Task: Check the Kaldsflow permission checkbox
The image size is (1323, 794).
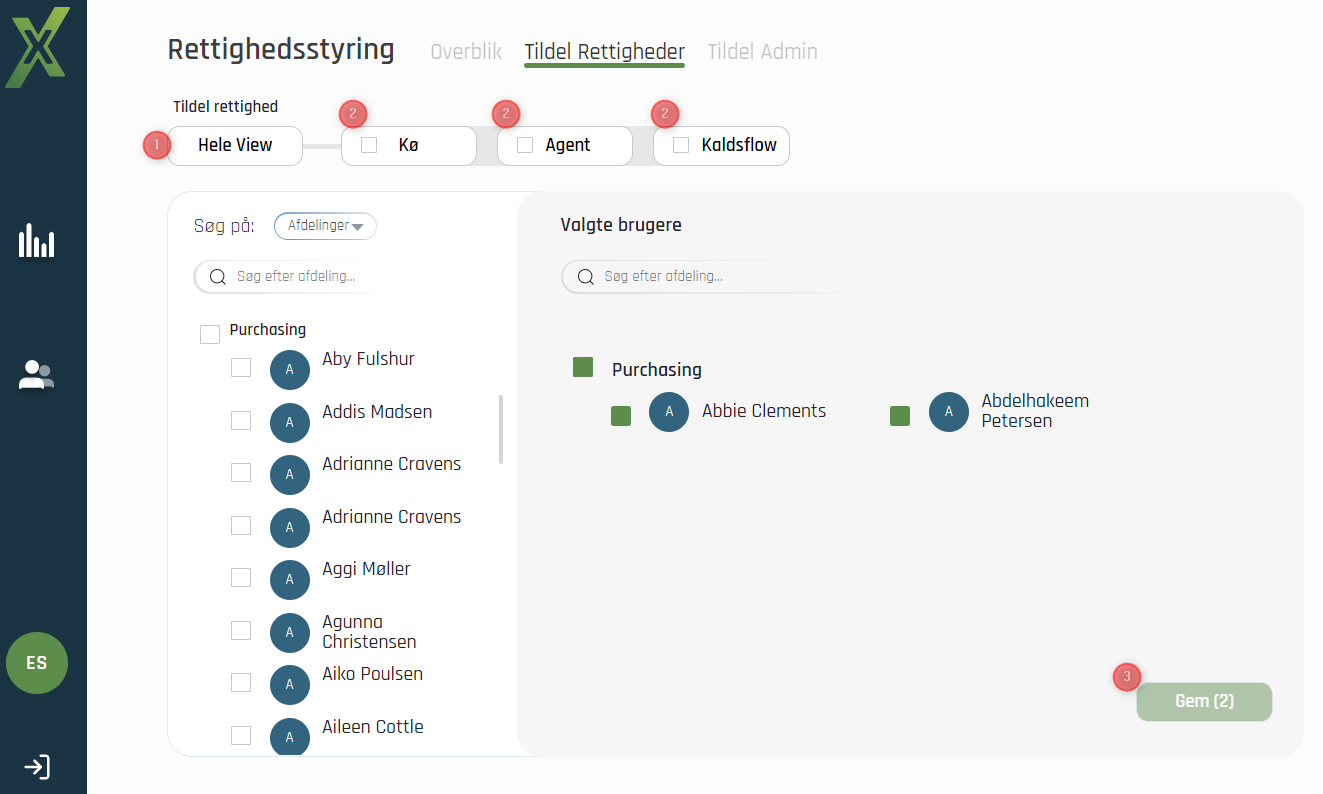Action: click(x=681, y=145)
